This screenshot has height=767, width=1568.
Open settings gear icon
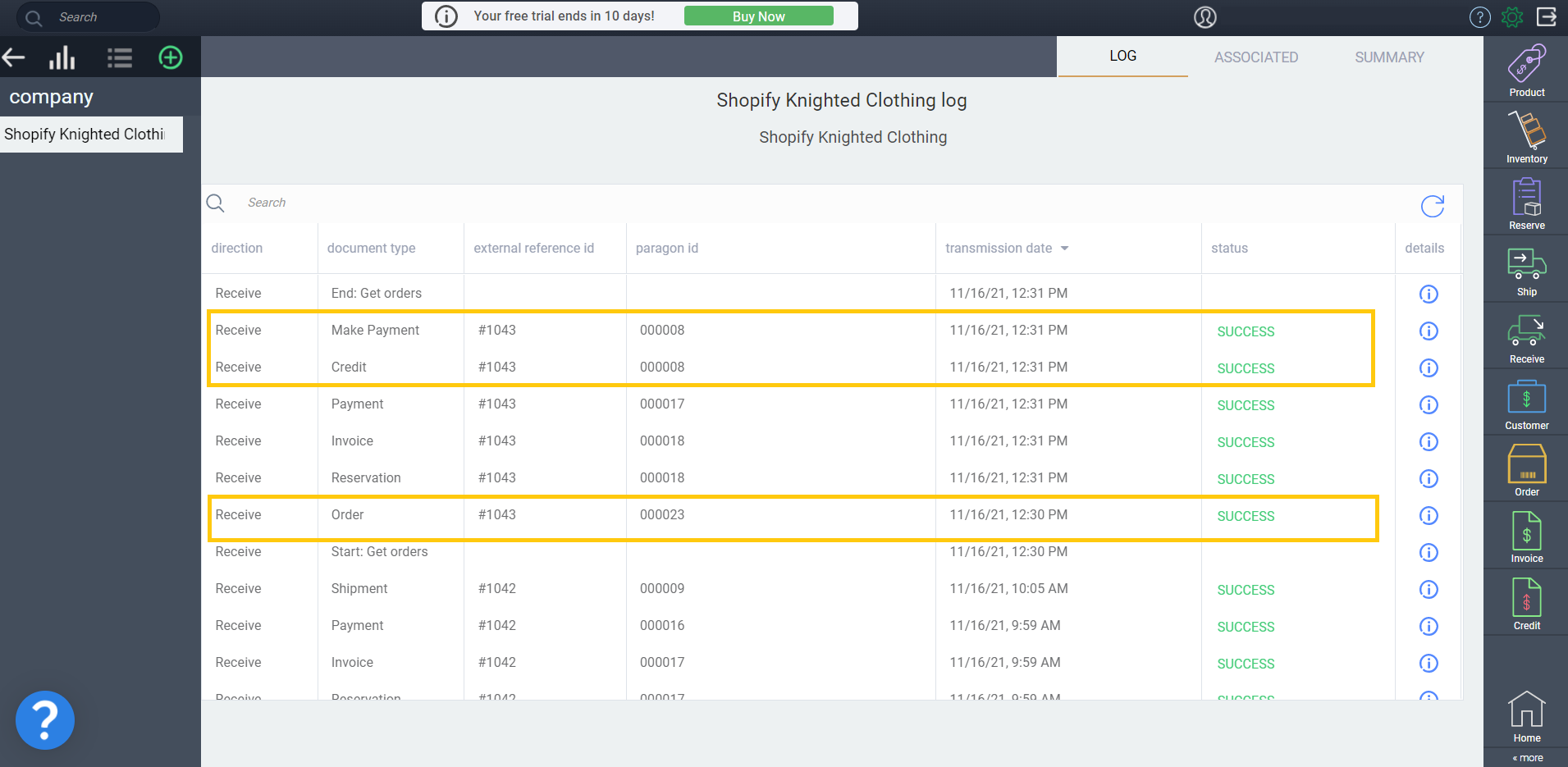(1512, 17)
